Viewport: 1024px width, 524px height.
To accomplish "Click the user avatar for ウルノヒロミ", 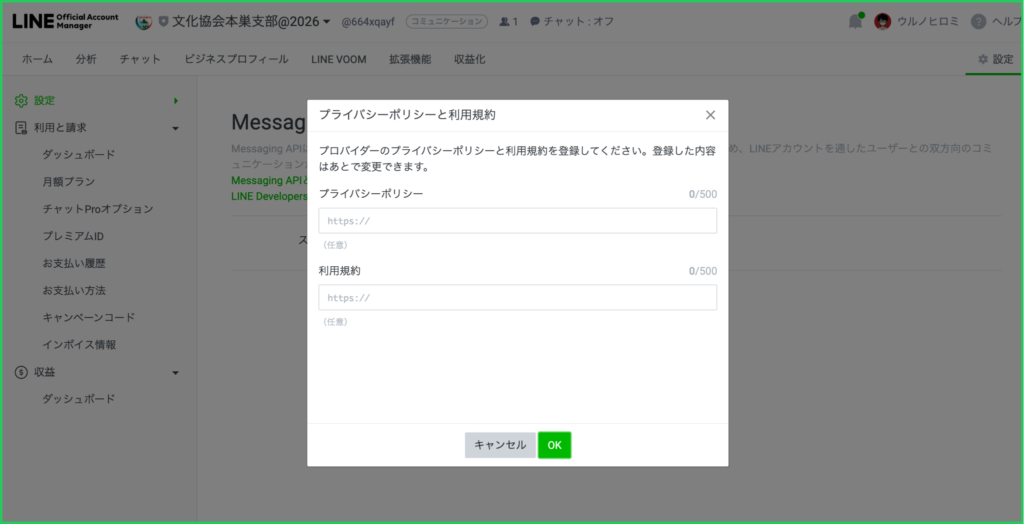I will 882,22.
